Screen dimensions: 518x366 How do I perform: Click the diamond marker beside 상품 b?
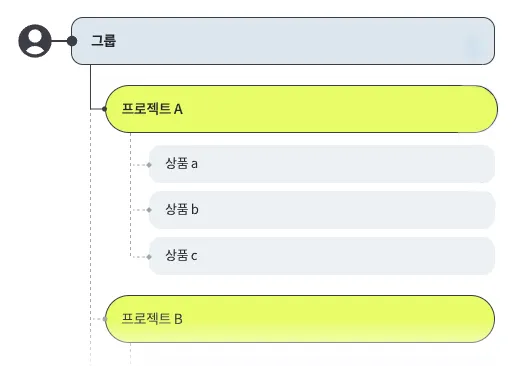(149, 210)
